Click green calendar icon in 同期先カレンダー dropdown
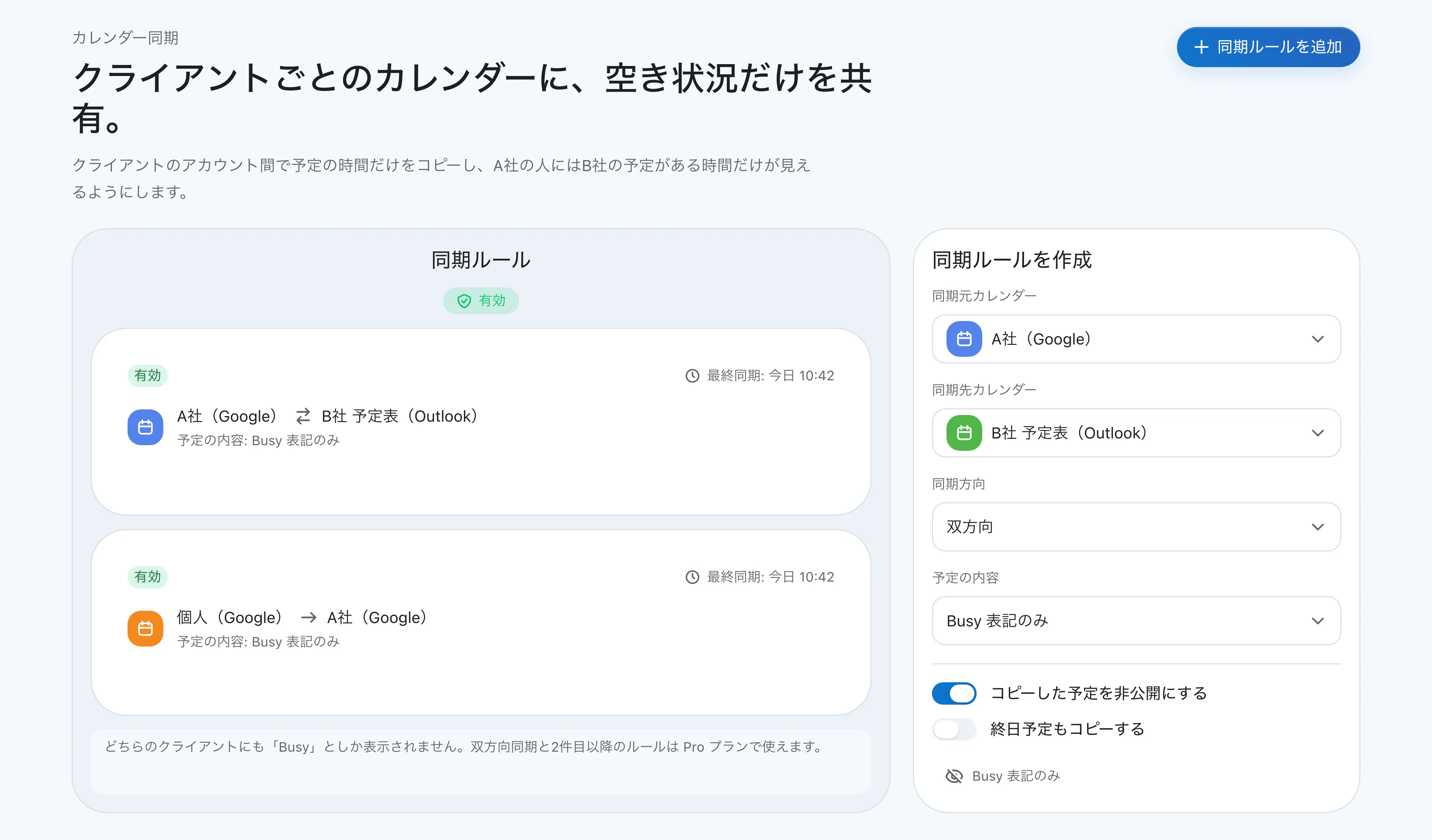The height and width of the screenshot is (840, 1432). 964,433
